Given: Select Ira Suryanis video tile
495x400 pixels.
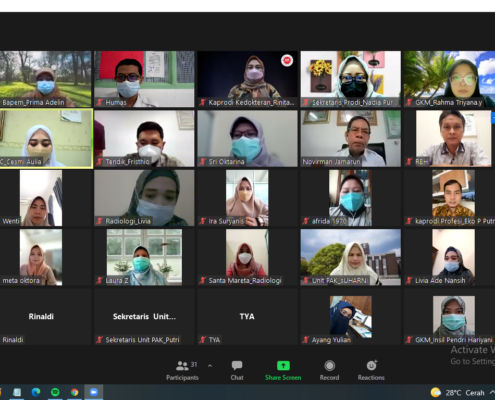Looking at the screenshot, I should (247, 198).
